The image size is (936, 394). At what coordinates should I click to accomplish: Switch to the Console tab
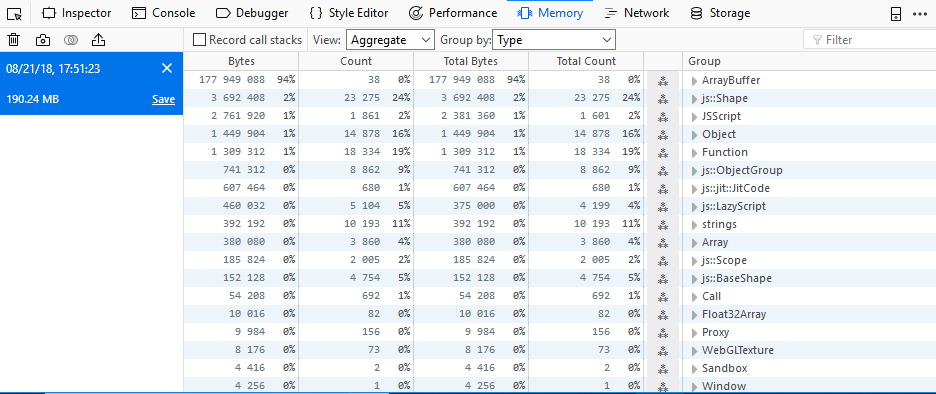click(x=164, y=13)
